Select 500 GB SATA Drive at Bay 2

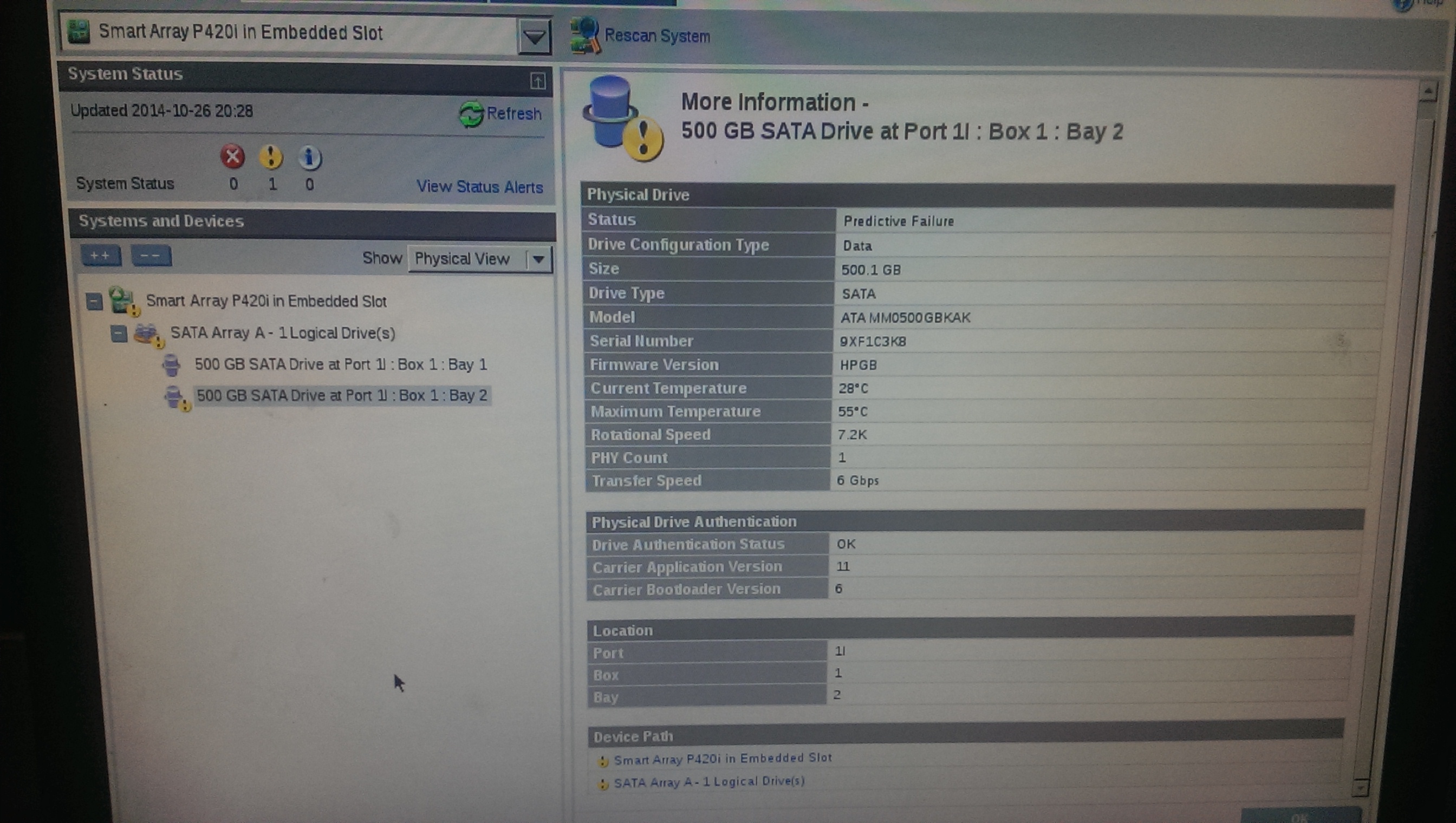click(x=342, y=396)
